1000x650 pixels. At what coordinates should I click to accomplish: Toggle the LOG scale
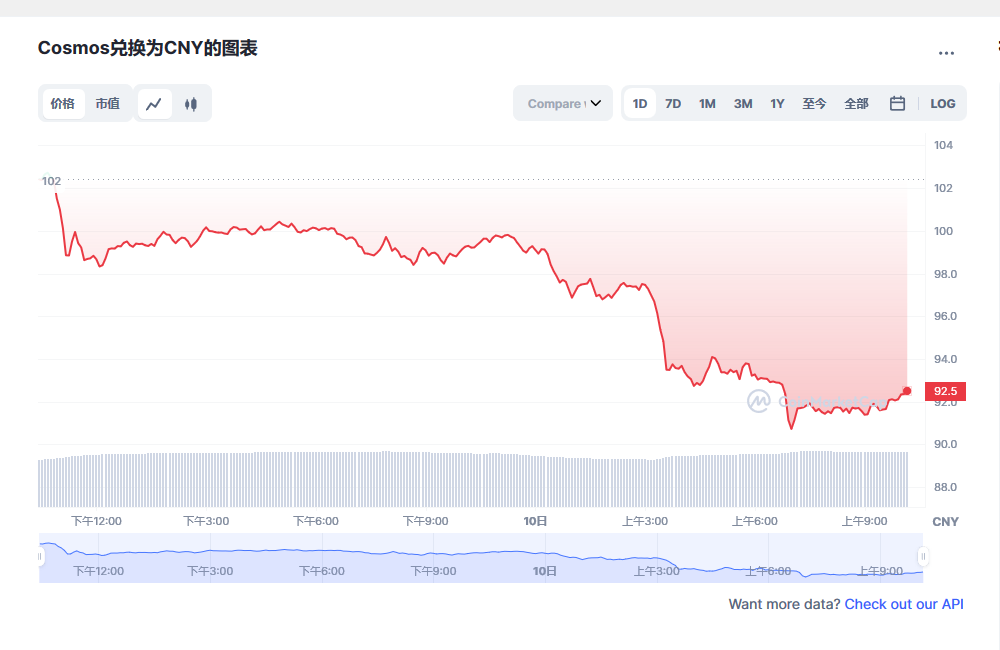click(942, 103)
